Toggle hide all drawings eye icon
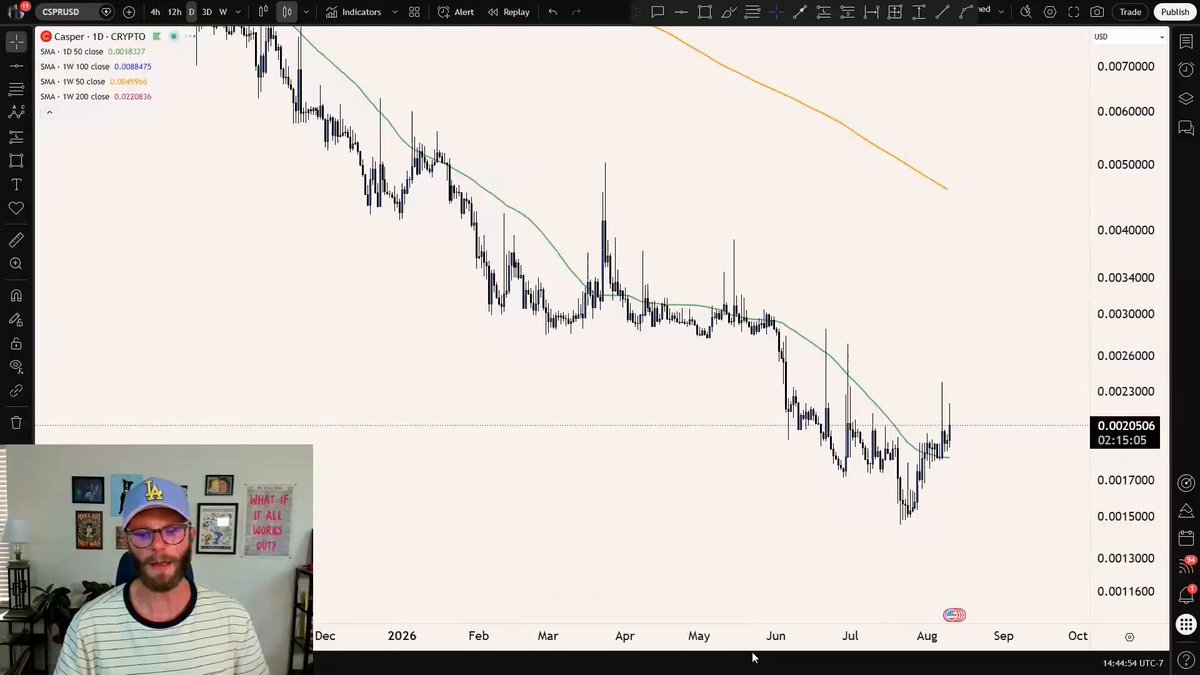 click(16, 367)
